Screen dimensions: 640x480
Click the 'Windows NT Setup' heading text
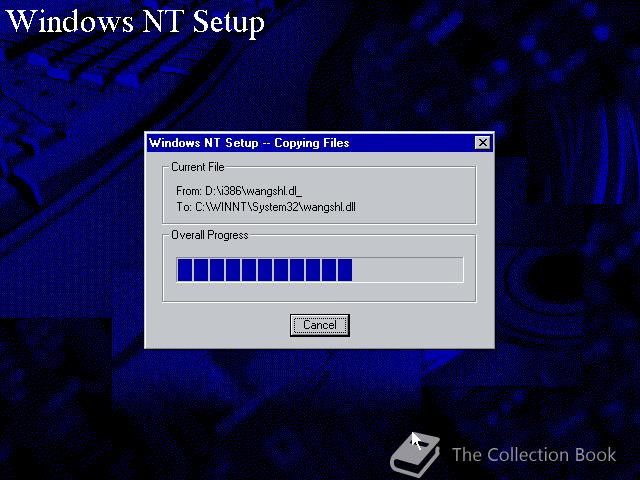click(x=136, y=21)
